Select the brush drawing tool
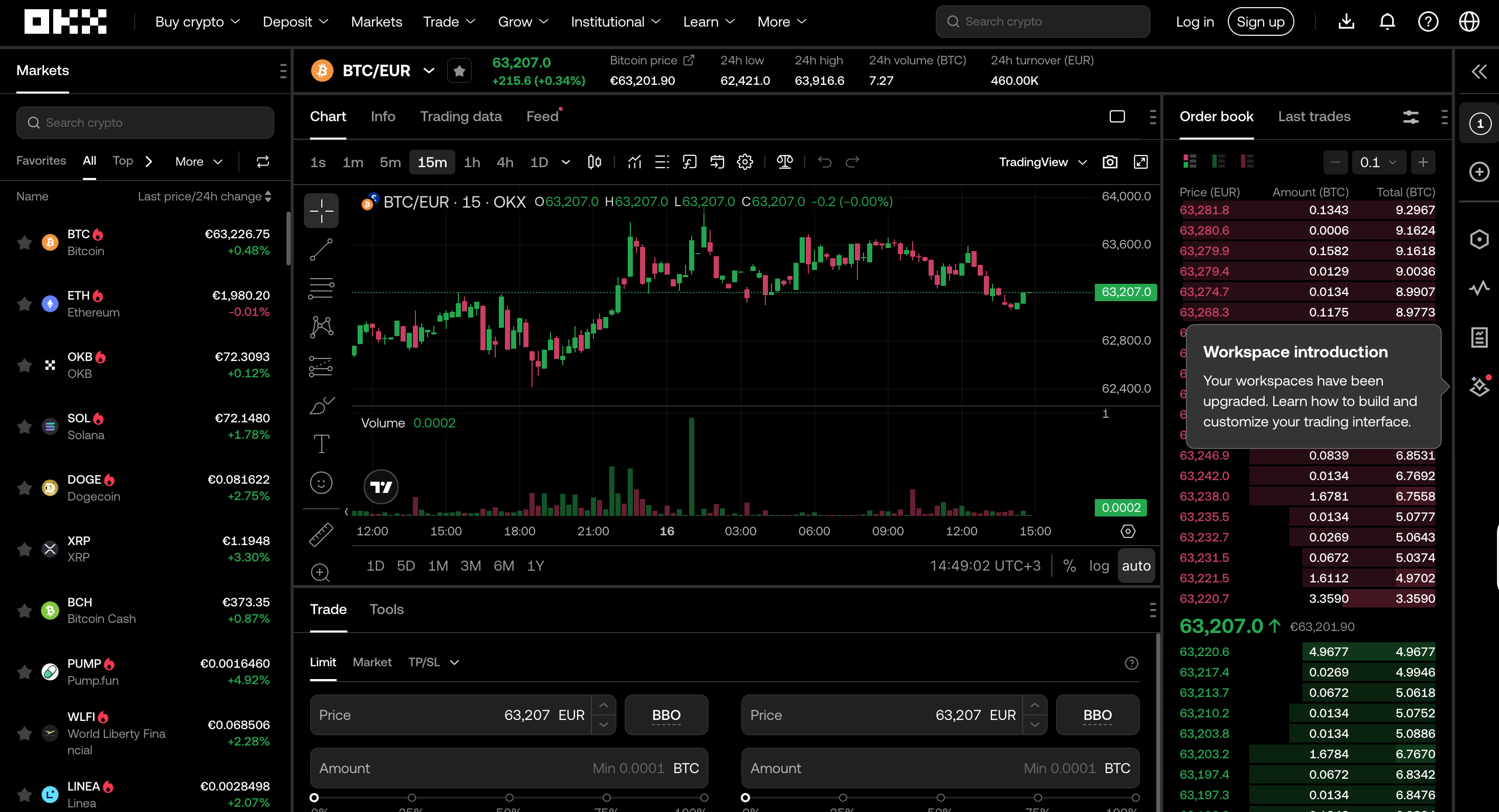 tap(321, 405)
